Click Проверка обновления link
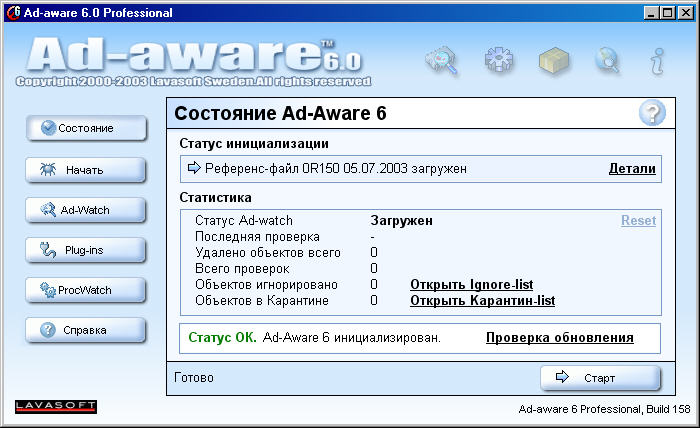The width and height of the screenshot is (700, 428). (x=560, y=337)
